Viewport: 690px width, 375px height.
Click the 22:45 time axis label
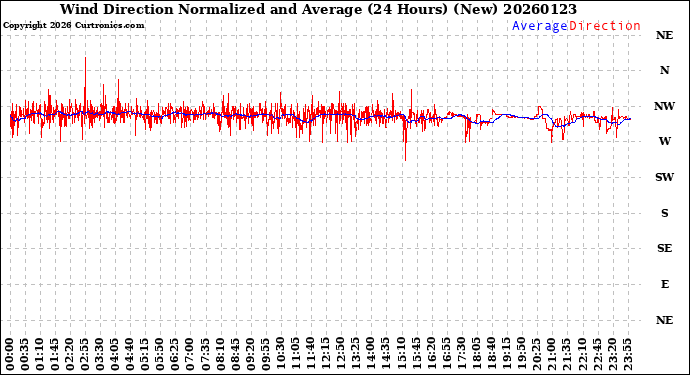click(597, 354)
